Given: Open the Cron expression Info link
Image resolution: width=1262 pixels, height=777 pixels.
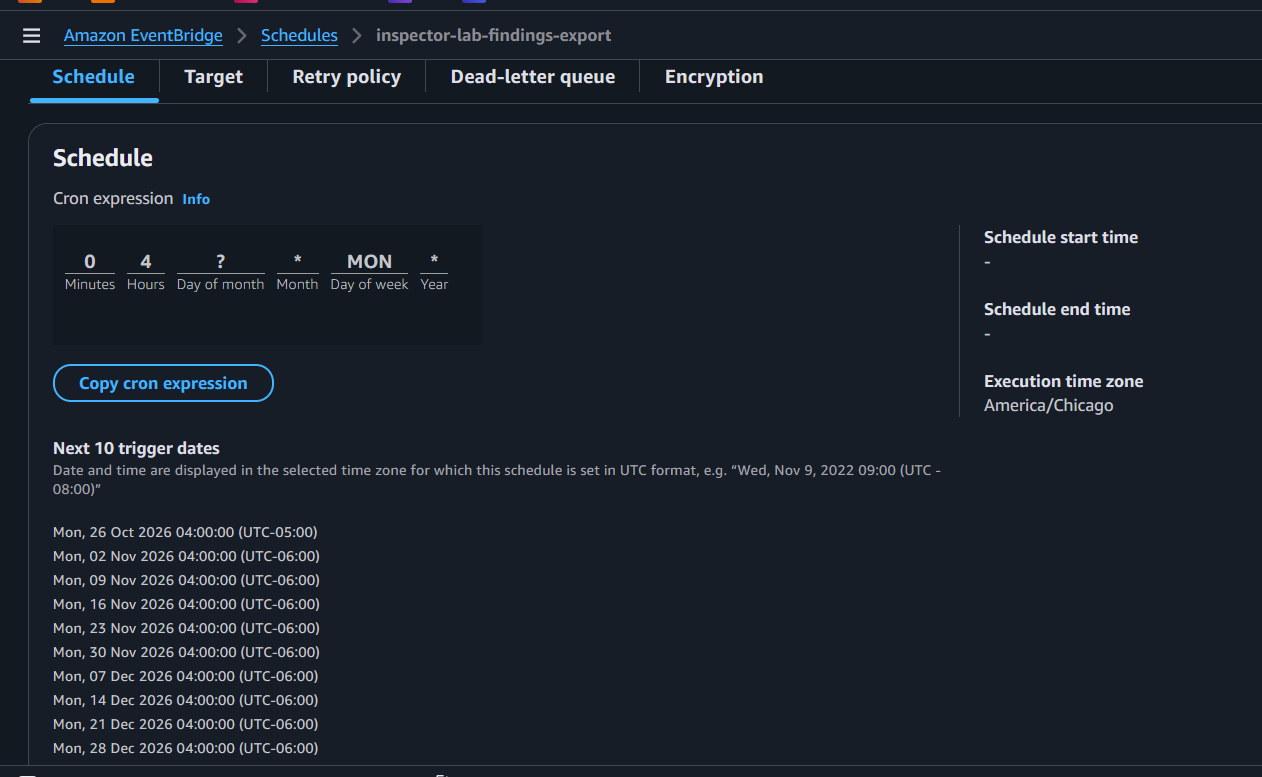Looking at the screenshot, I should [196, 199].
